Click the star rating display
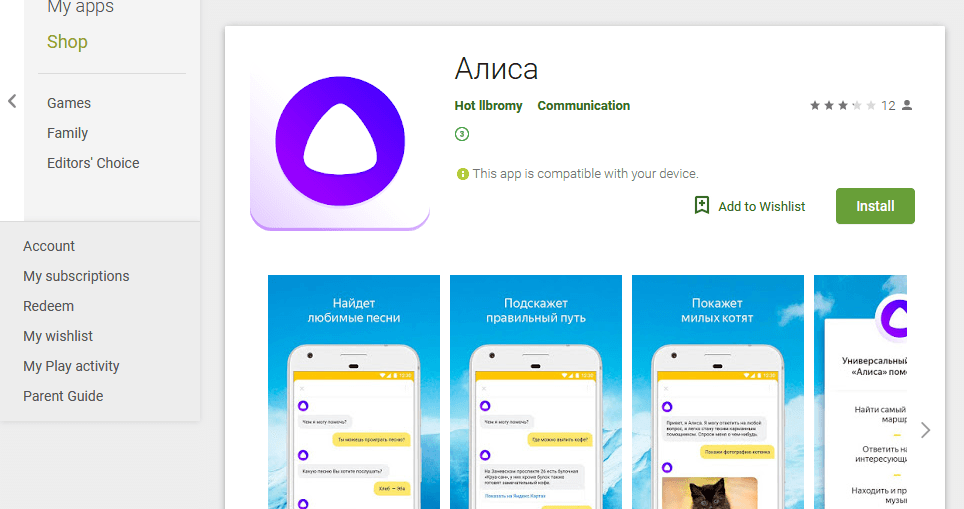The image size is (964, 509). 842,106
